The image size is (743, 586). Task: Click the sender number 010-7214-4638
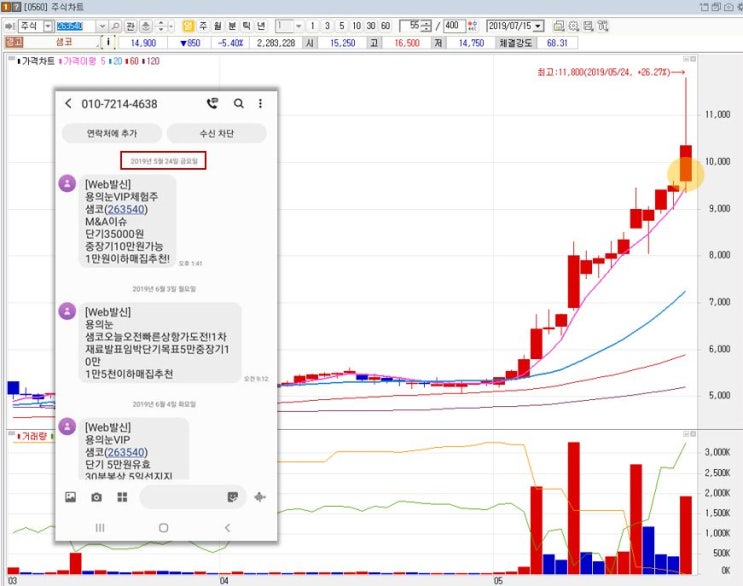[x=119, y=104]
